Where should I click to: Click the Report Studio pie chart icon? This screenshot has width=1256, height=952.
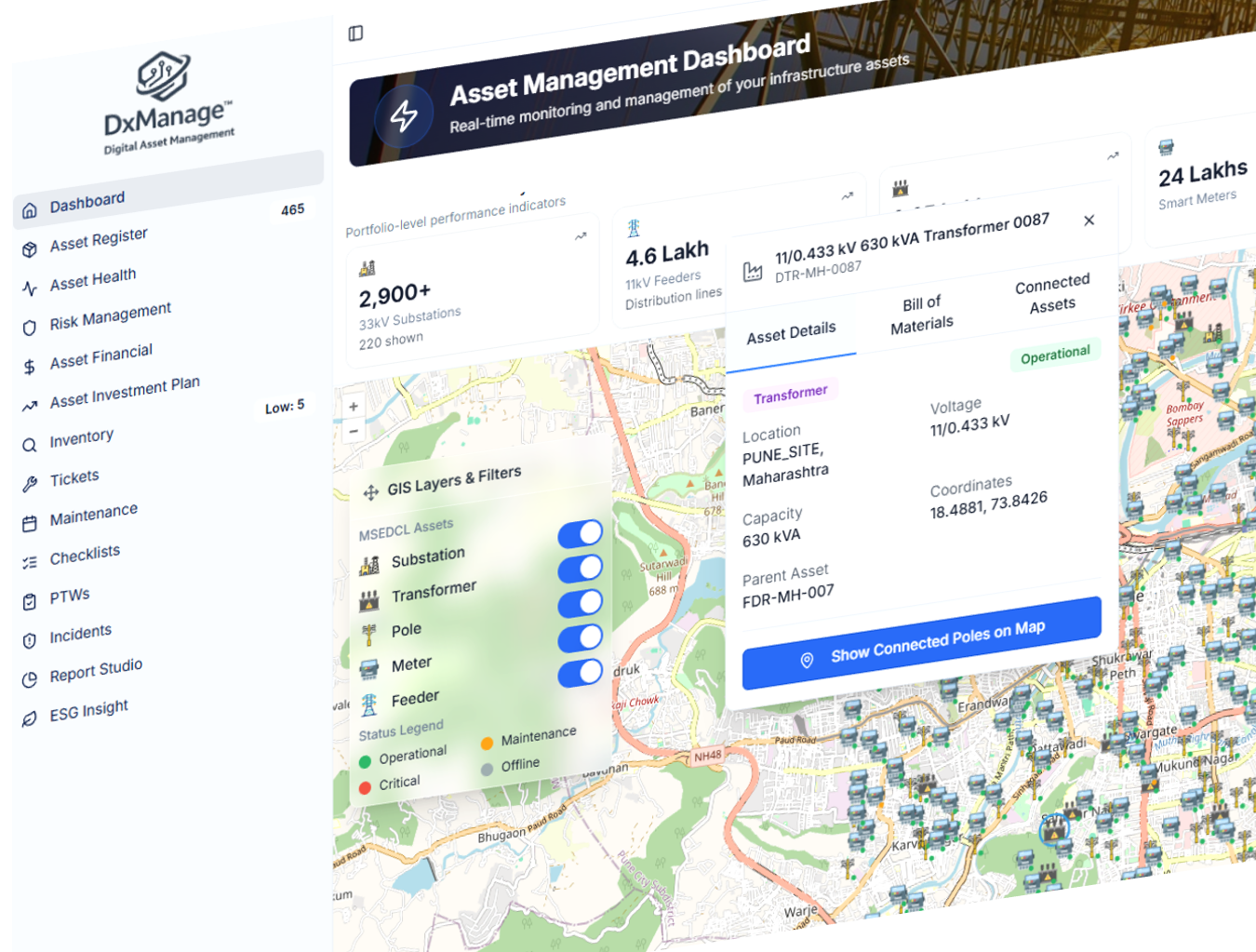pyautogui.click(x=30, y=679)
